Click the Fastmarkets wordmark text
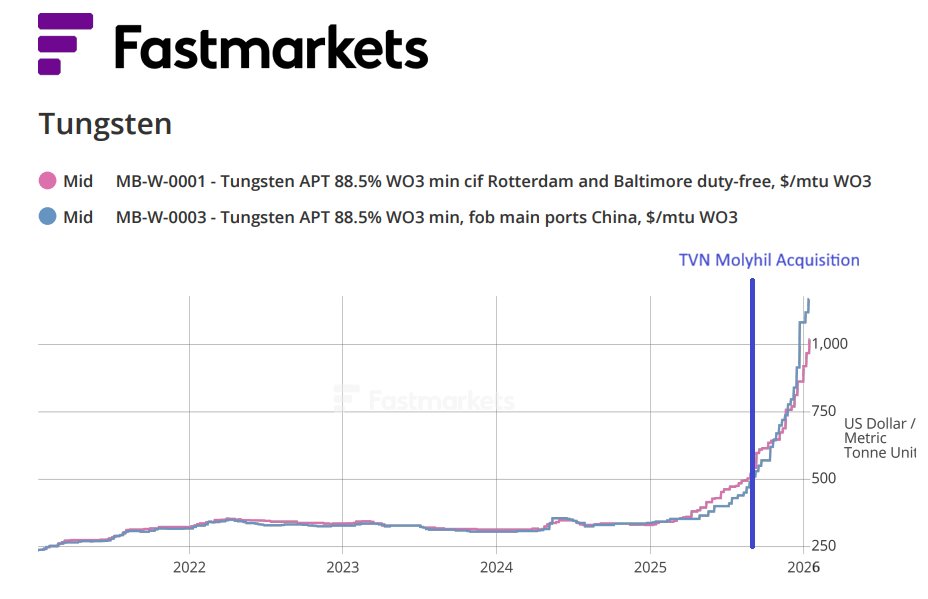The height and width of the screenshot is (599, 928). point(271,47)
